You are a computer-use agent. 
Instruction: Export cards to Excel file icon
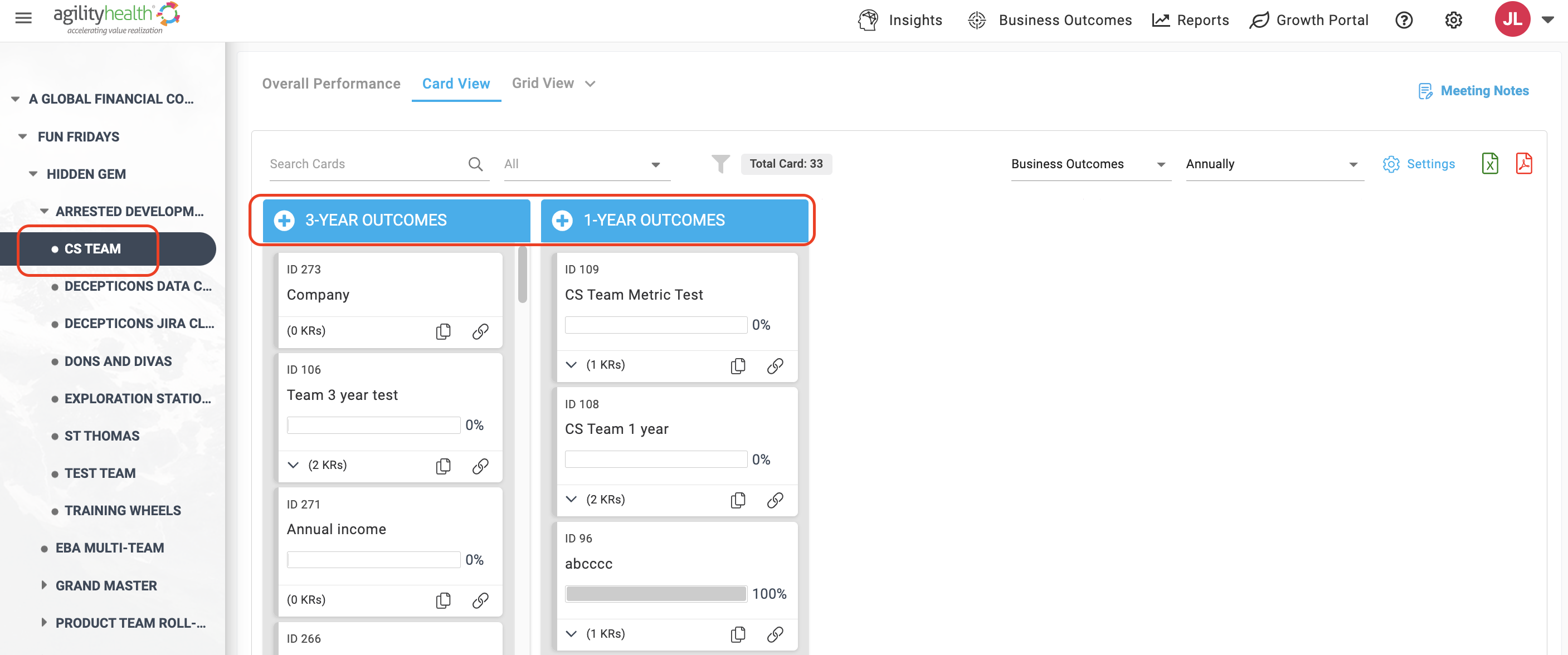pyautogui.click(x=1489, y=164)
